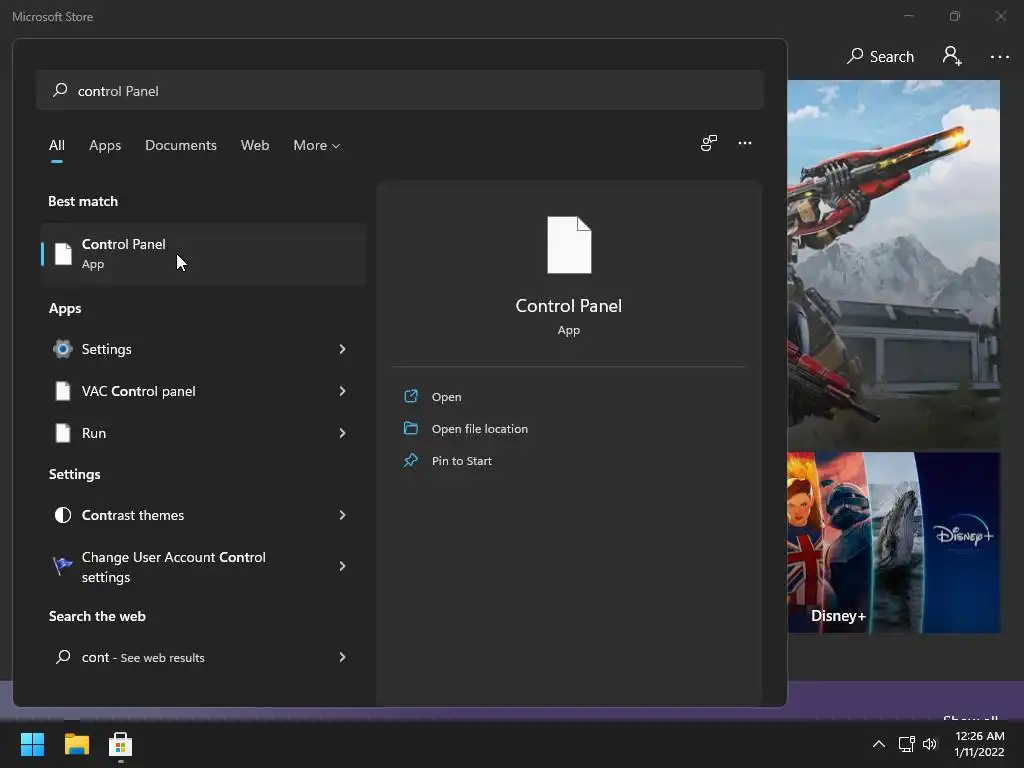Open the Disney+ tile in Microsoft Store
This screenshot has height=768, width=1024.
click(x=893, y=543)
